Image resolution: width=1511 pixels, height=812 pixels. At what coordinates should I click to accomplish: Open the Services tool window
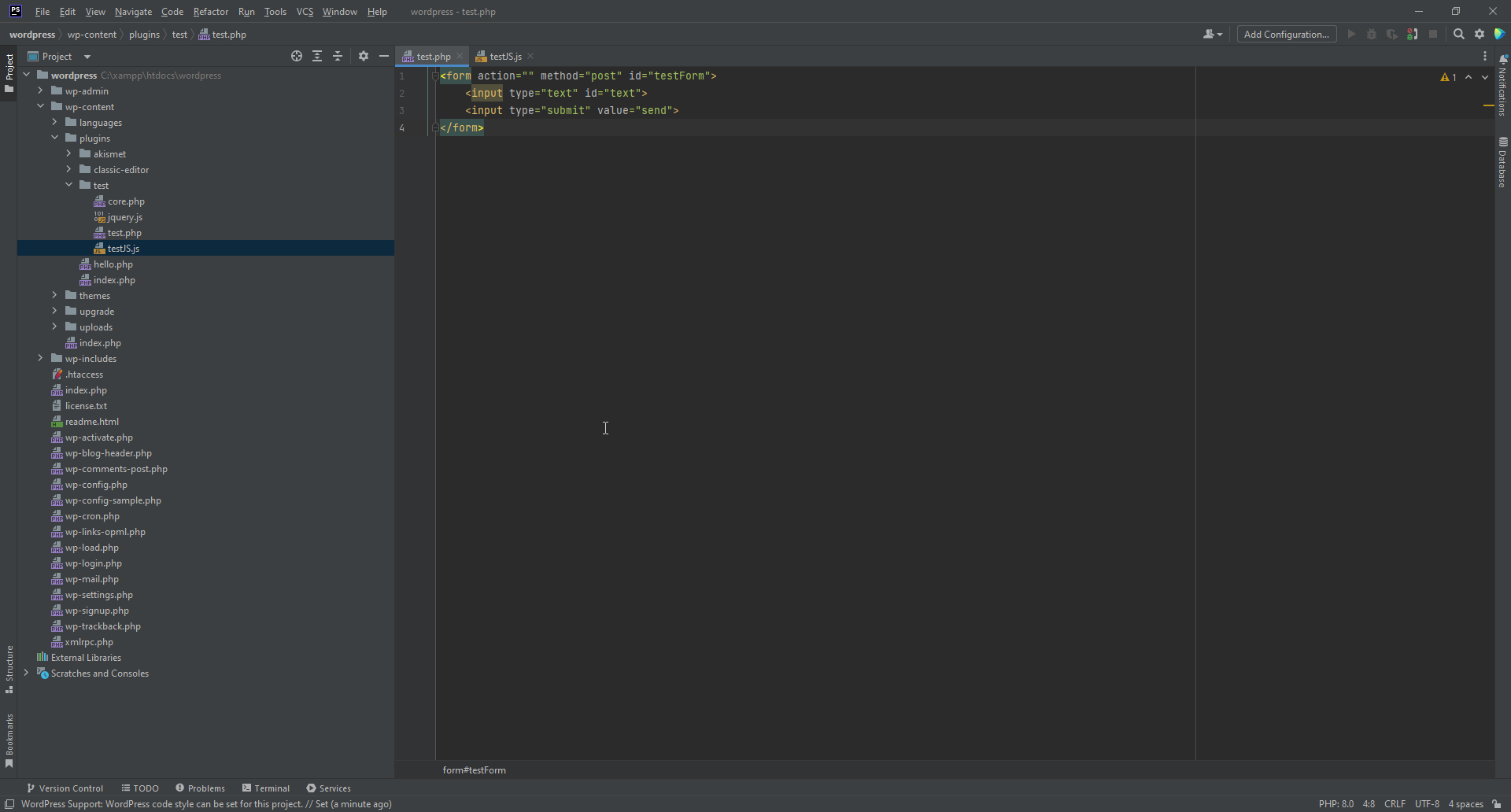[x=329, y=788]
